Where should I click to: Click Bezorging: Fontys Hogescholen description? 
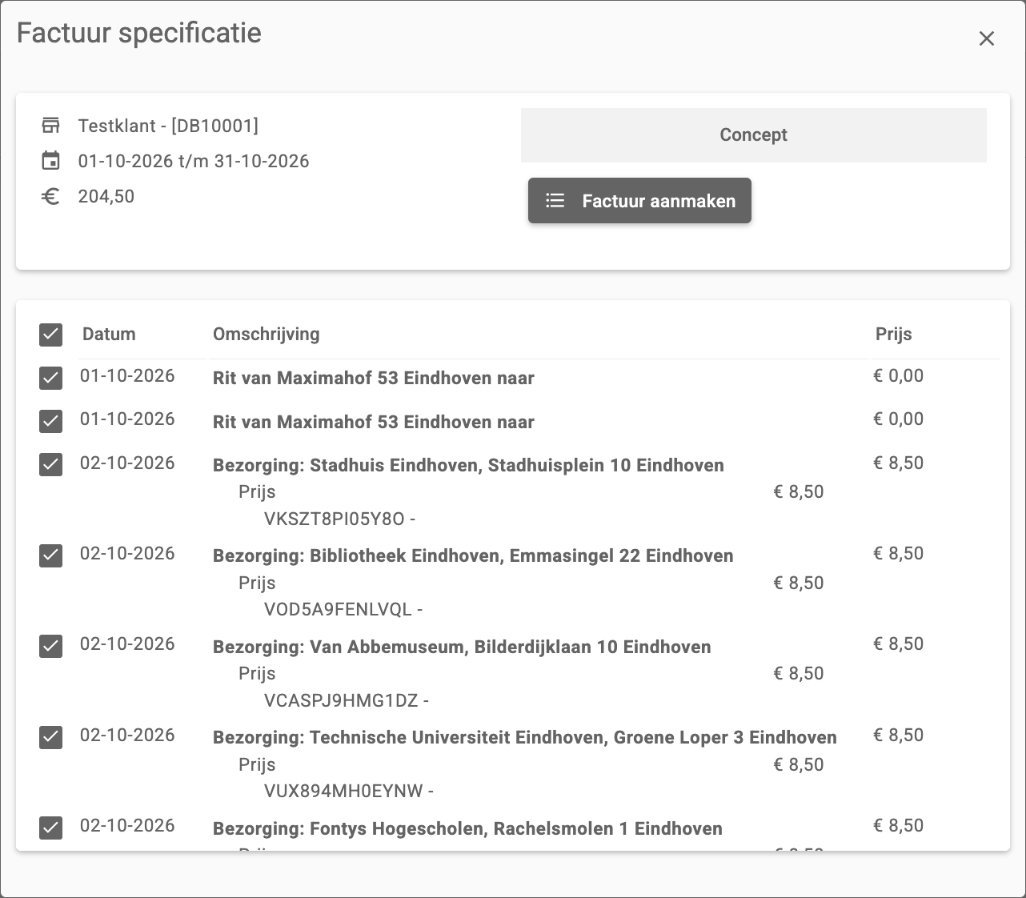tap(467, 829)
